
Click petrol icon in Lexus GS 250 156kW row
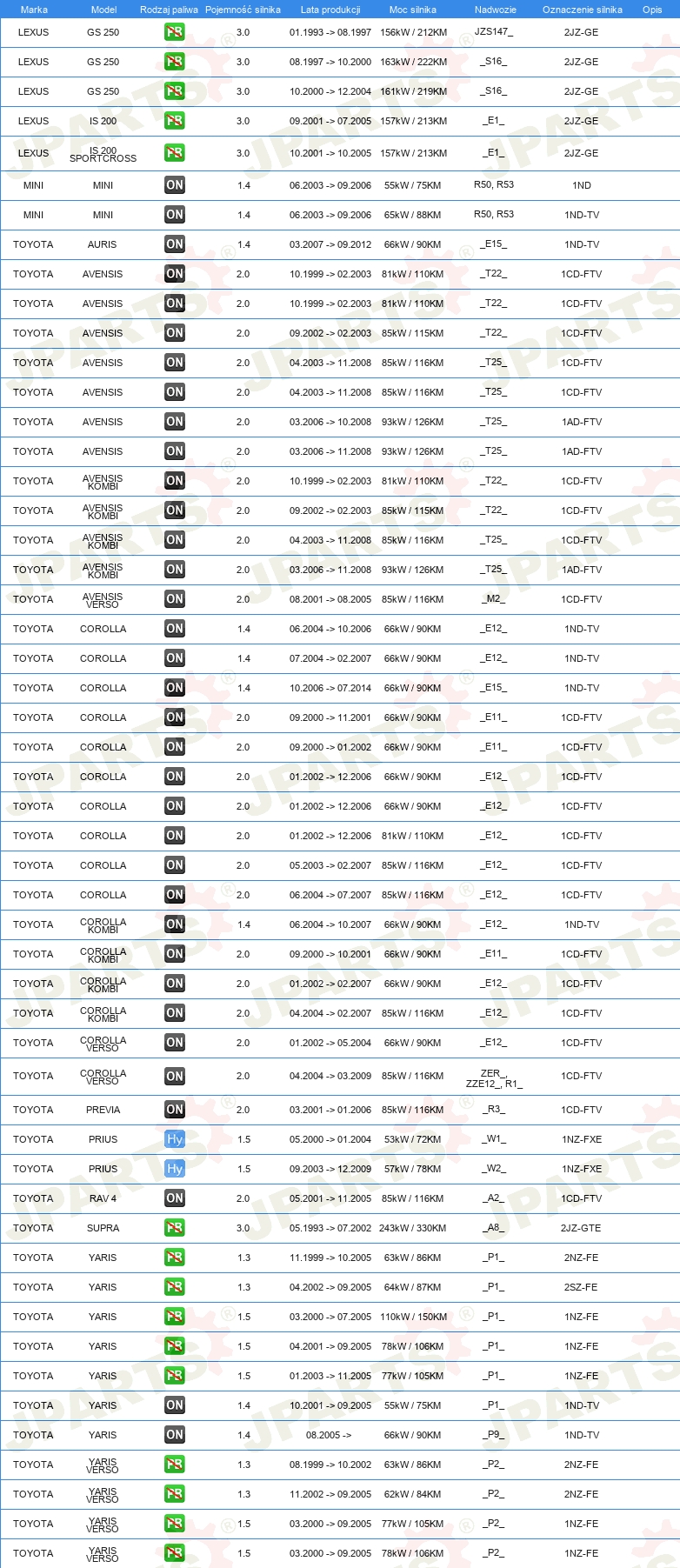(175, 32)
